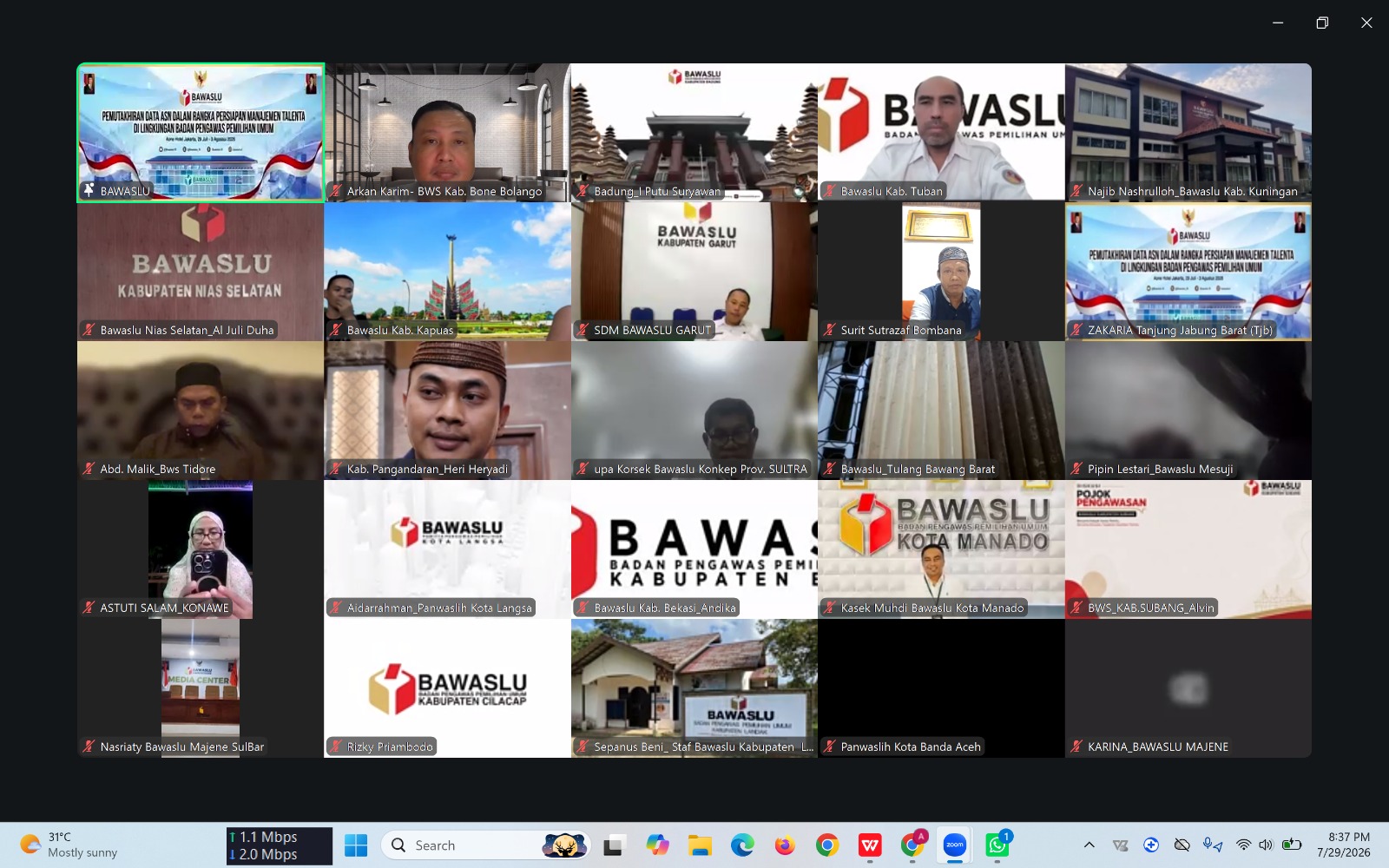Click the label "BWS_KAB.SUBANG_Alvin"
Viewport: 1389px width, 868px height.
1151,608
